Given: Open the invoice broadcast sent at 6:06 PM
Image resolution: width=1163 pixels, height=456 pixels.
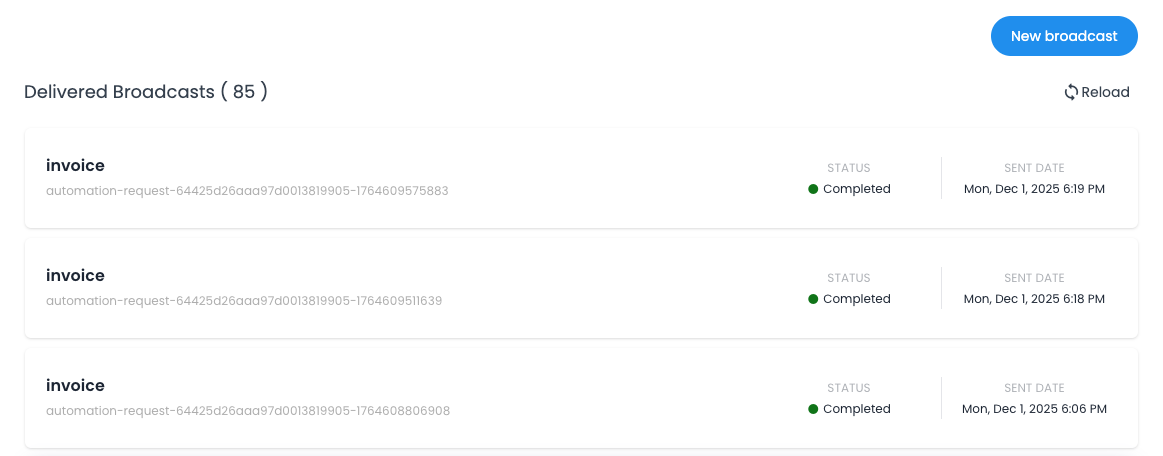Looking at the screenshot, I should tap(75, 386).
